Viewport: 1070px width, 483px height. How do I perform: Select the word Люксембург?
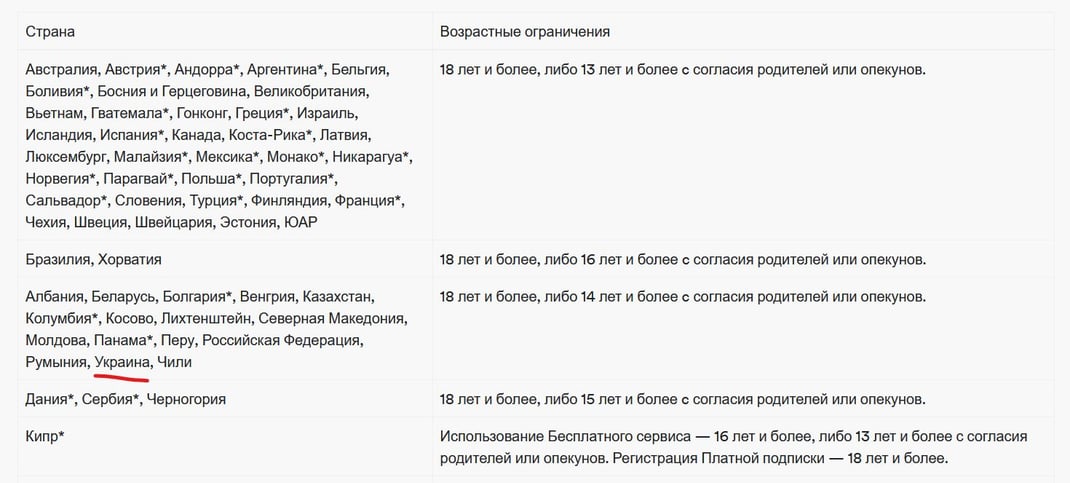pyautogui.click(x=66, y=157)
